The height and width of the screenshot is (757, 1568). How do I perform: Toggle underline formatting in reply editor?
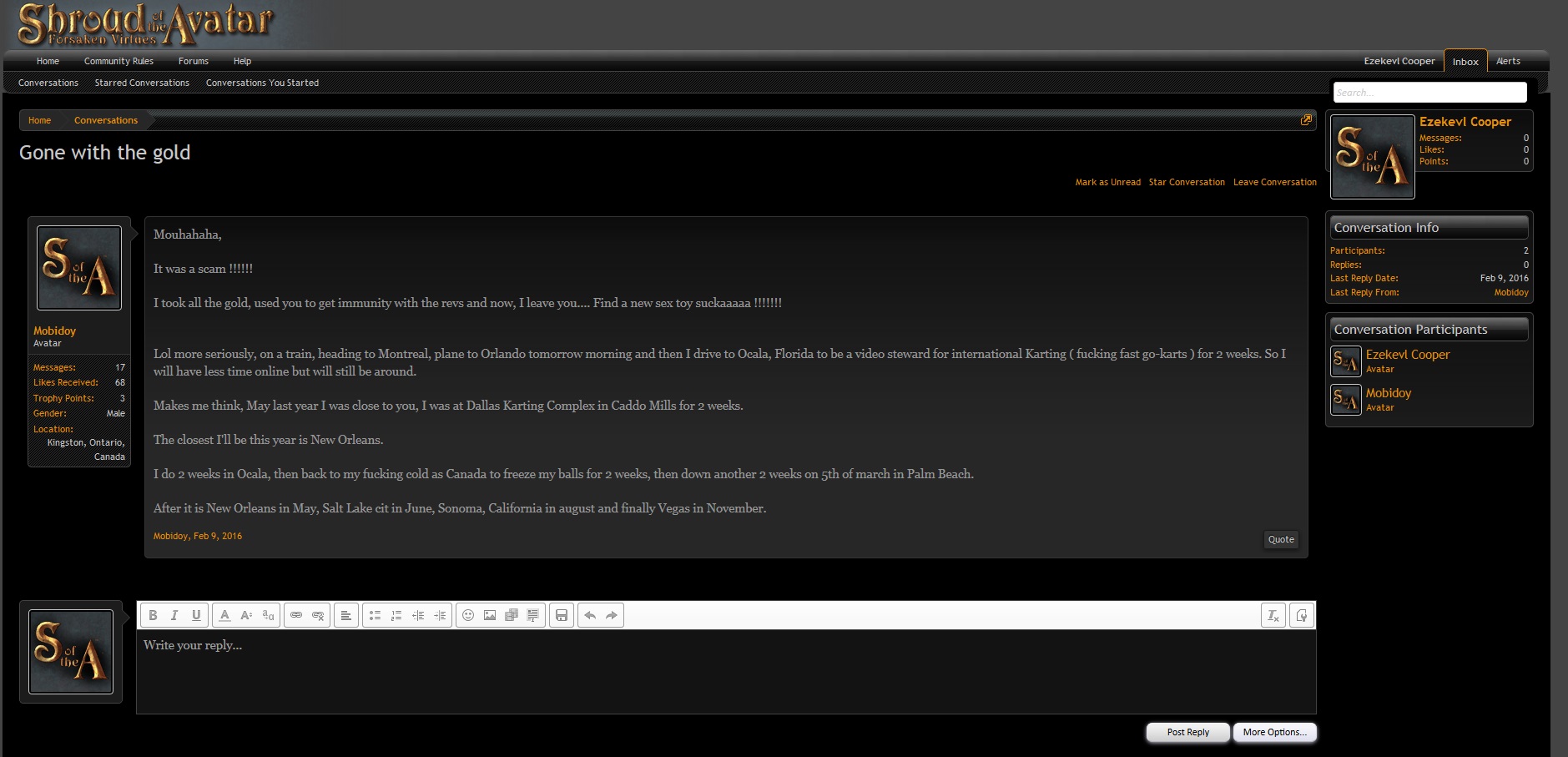[196, 616]
